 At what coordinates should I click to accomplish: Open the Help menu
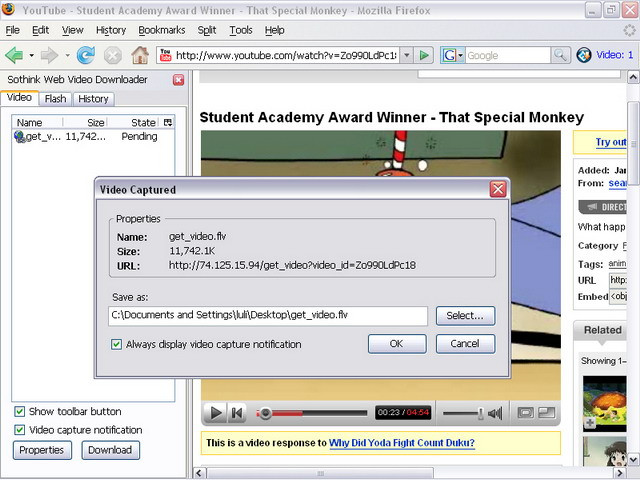274,30
